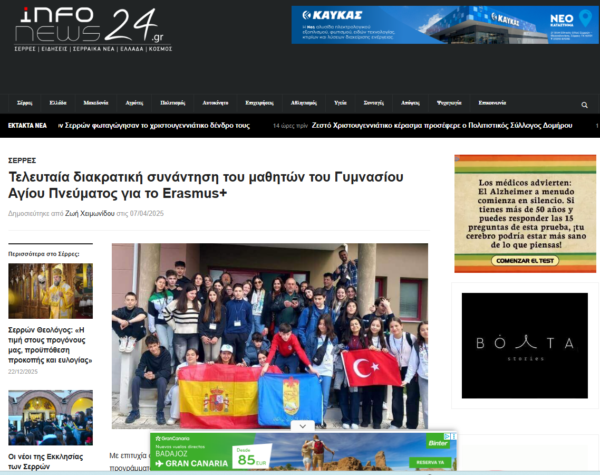Click the InfoNews24.gr logo
The height and width of the screenshot is (475, 600).
click(88, 29)
